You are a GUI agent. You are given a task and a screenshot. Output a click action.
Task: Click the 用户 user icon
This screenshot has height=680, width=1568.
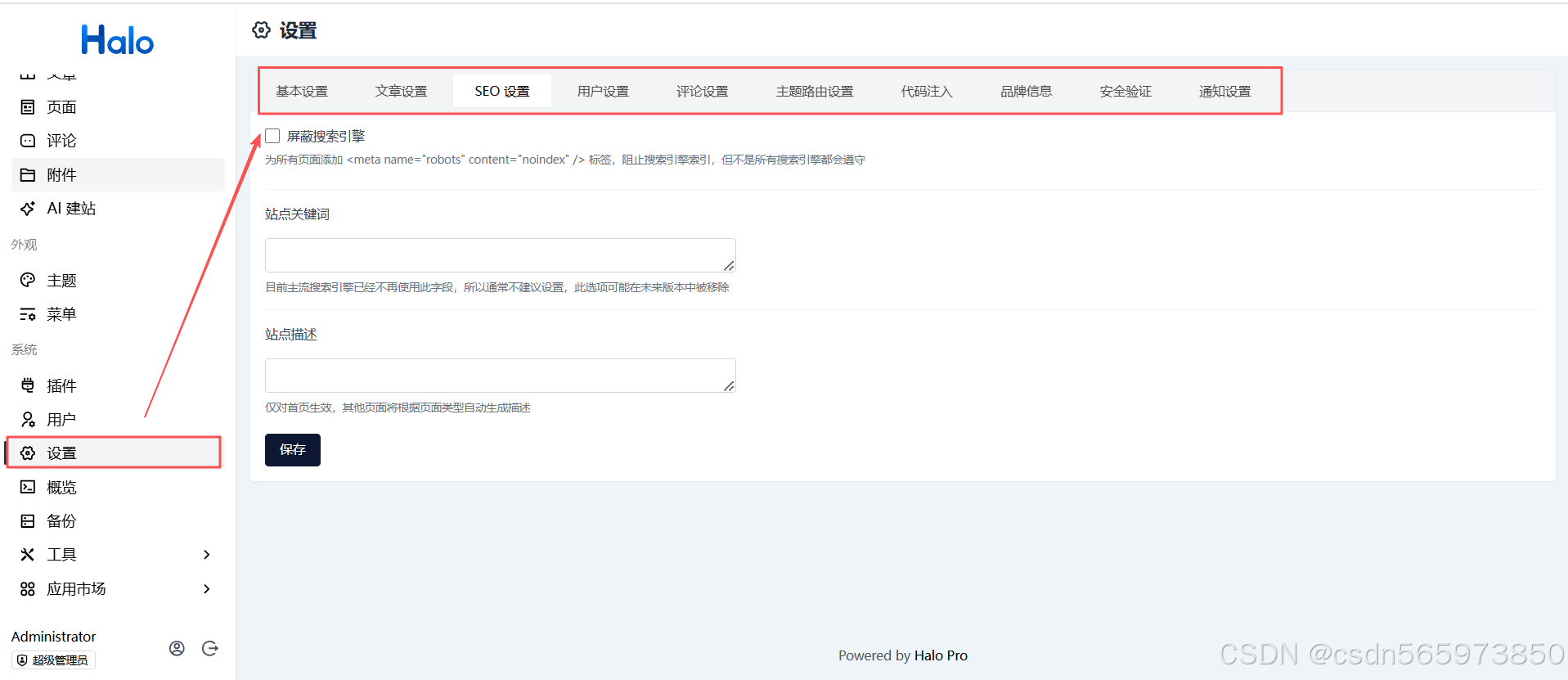(28, 420)
